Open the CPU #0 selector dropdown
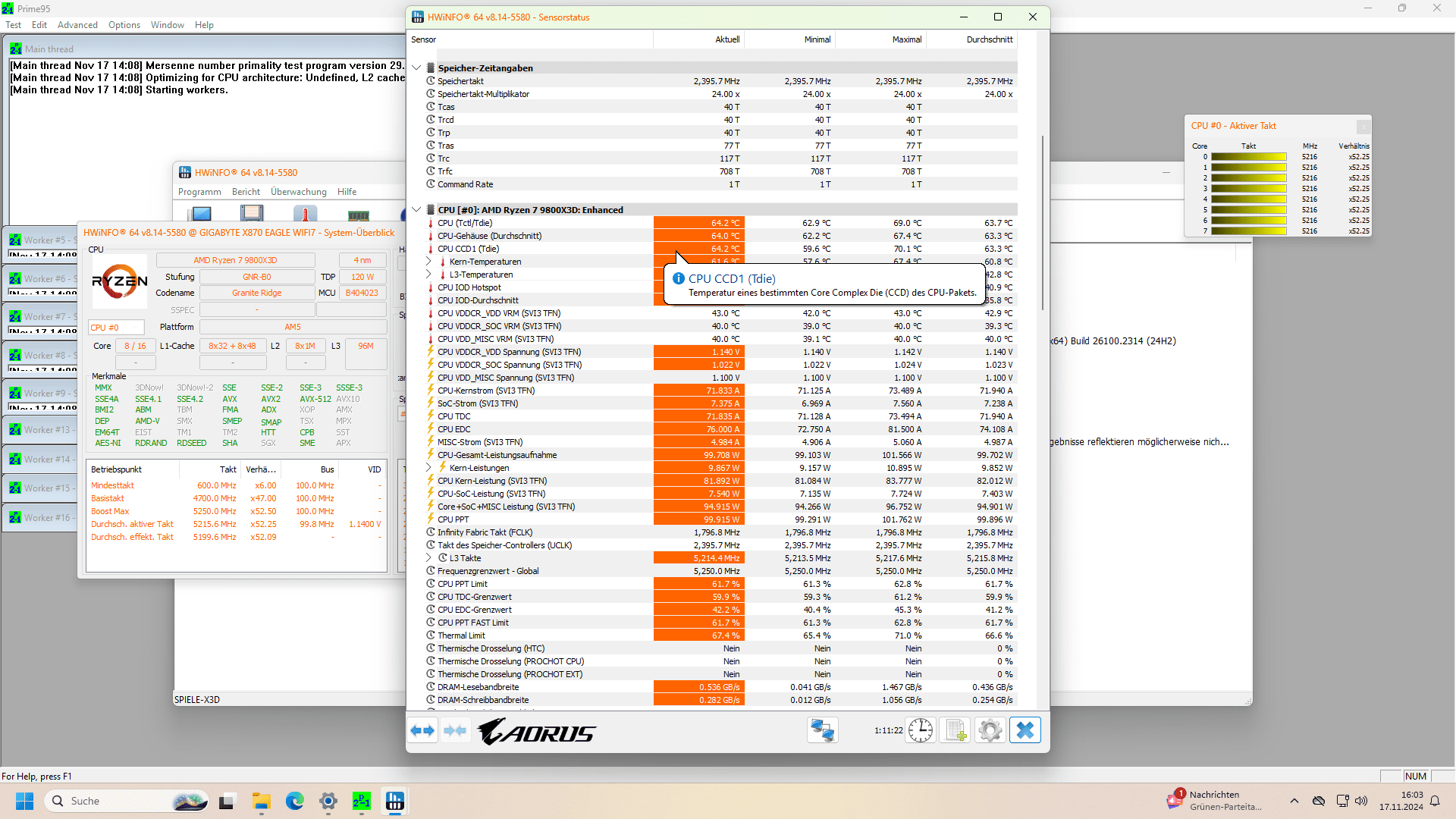 pos(116,328)
